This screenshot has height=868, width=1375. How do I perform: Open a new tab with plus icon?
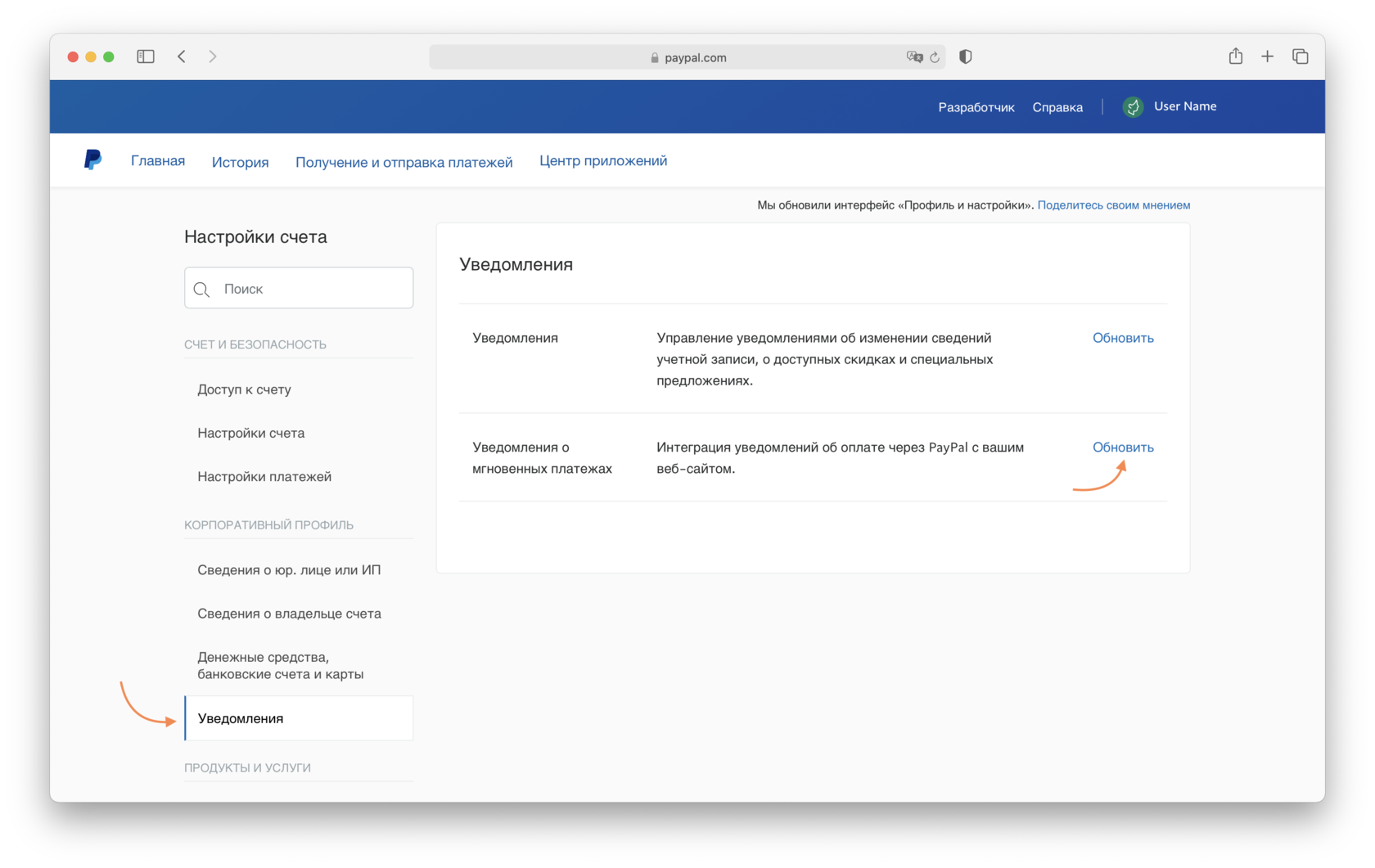(x=1267, y=56)
